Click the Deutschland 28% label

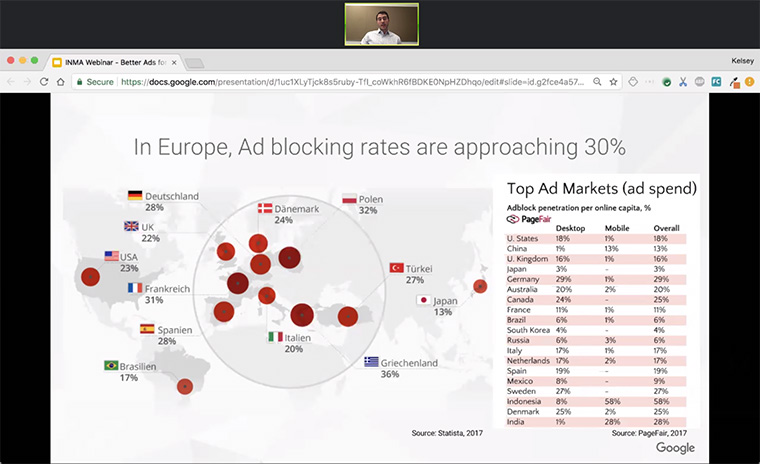(x=172, y=202)
